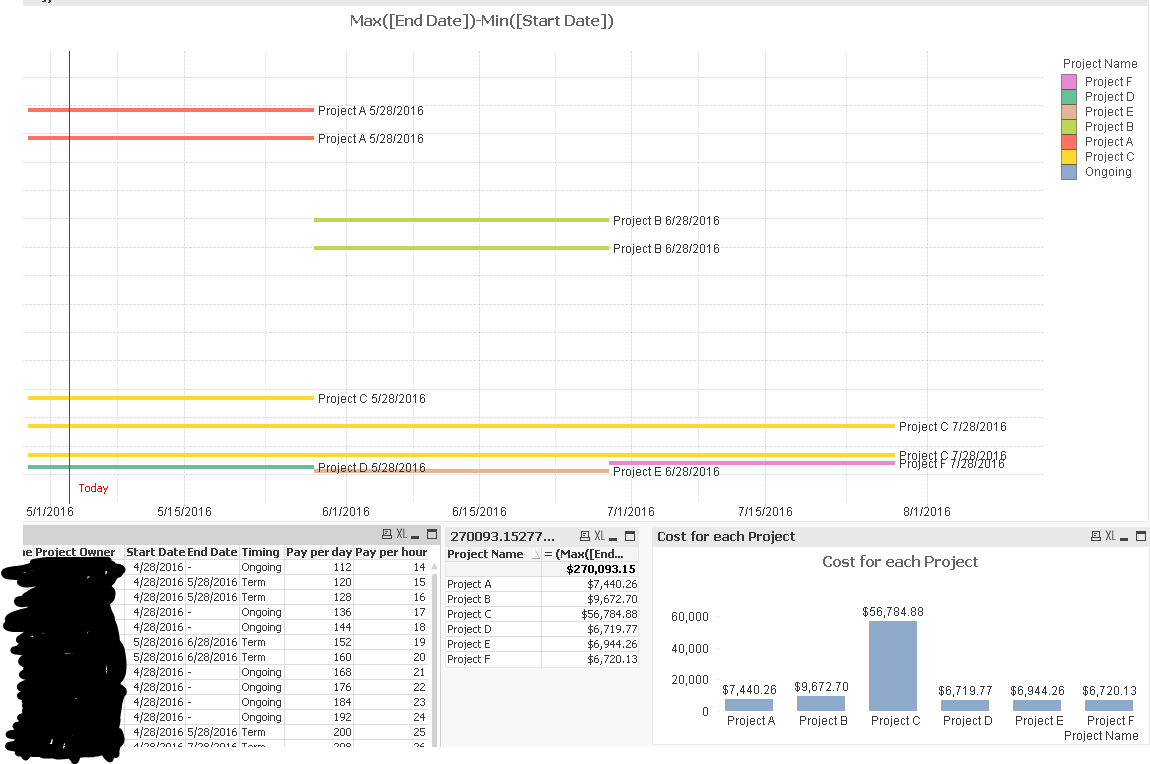The width and height of the screenshot is (1150, 764).
Task: Click the print icon on the project table
Action: [387, 535]
